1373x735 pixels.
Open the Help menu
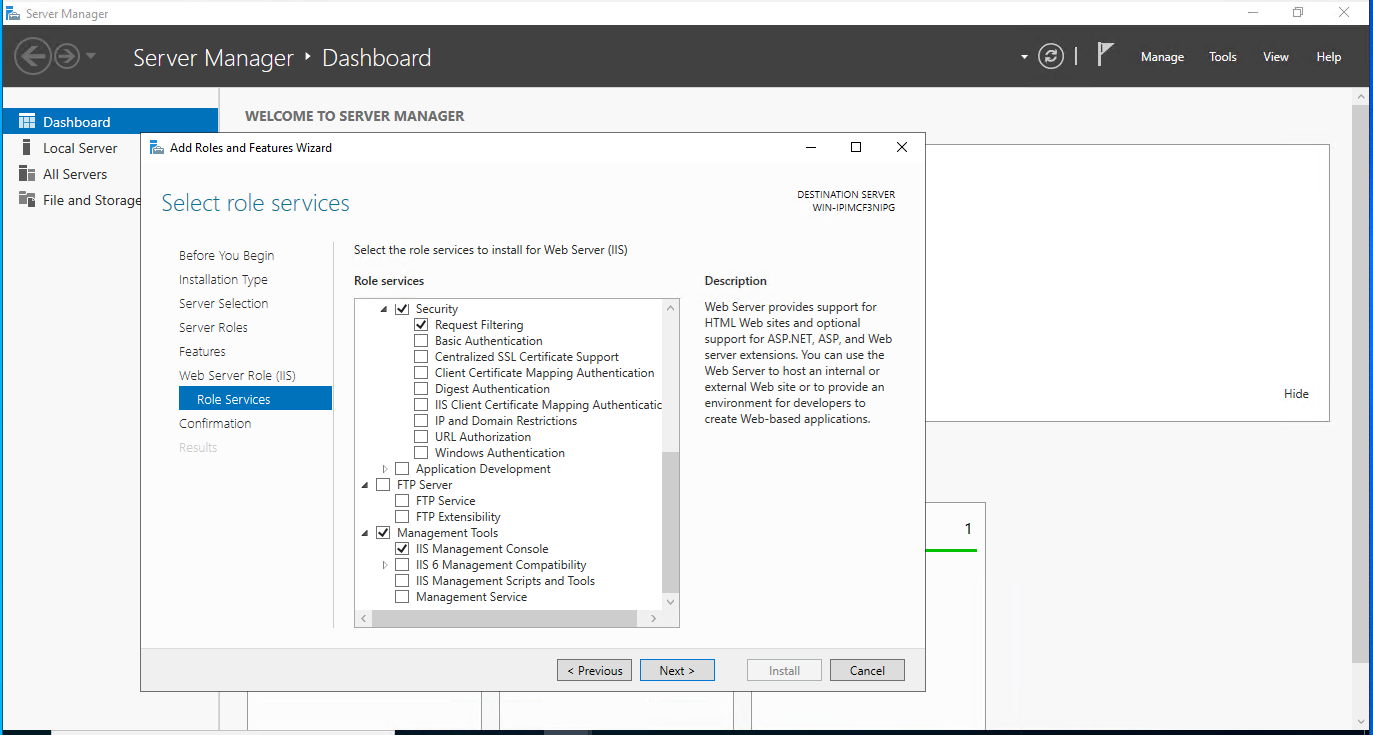(1329, 57)
